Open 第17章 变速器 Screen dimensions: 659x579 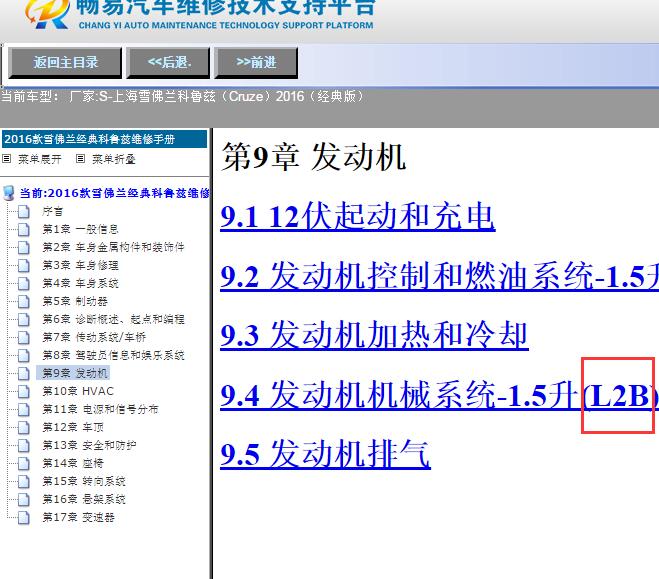78,517
